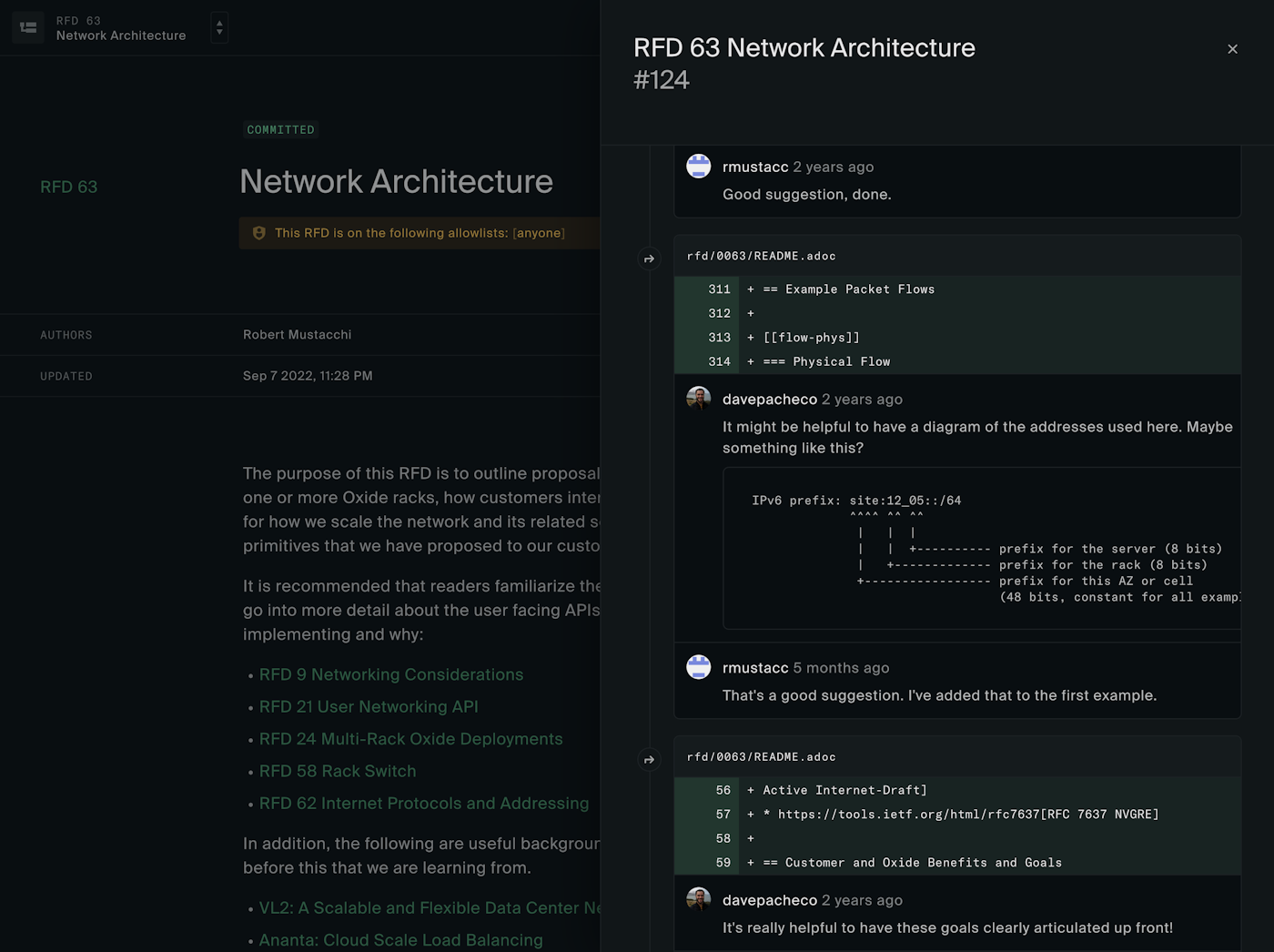This screenshot has height=952, width=1274.
Task: Expand the RFD 63 selector dropdown
Action: tap(218, 27)
